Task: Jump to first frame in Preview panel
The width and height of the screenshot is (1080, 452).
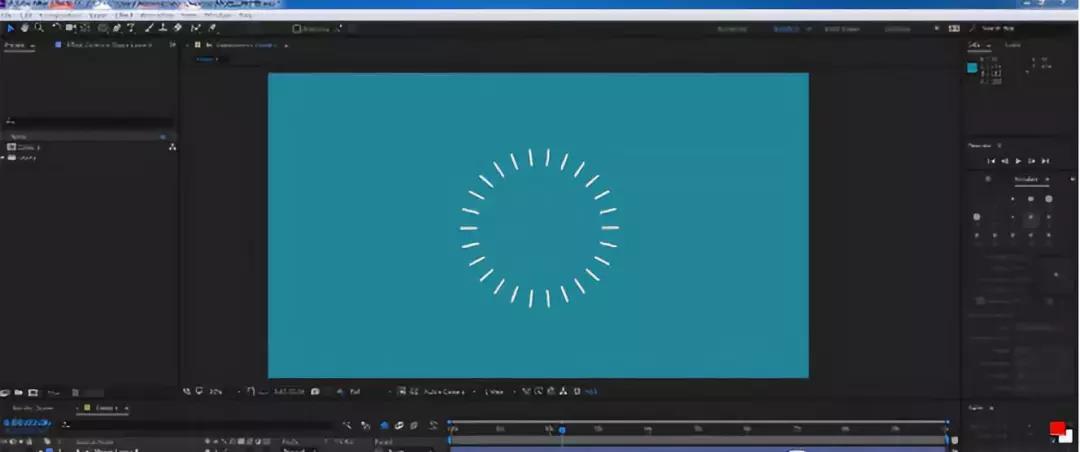Action: coord(991,161)
